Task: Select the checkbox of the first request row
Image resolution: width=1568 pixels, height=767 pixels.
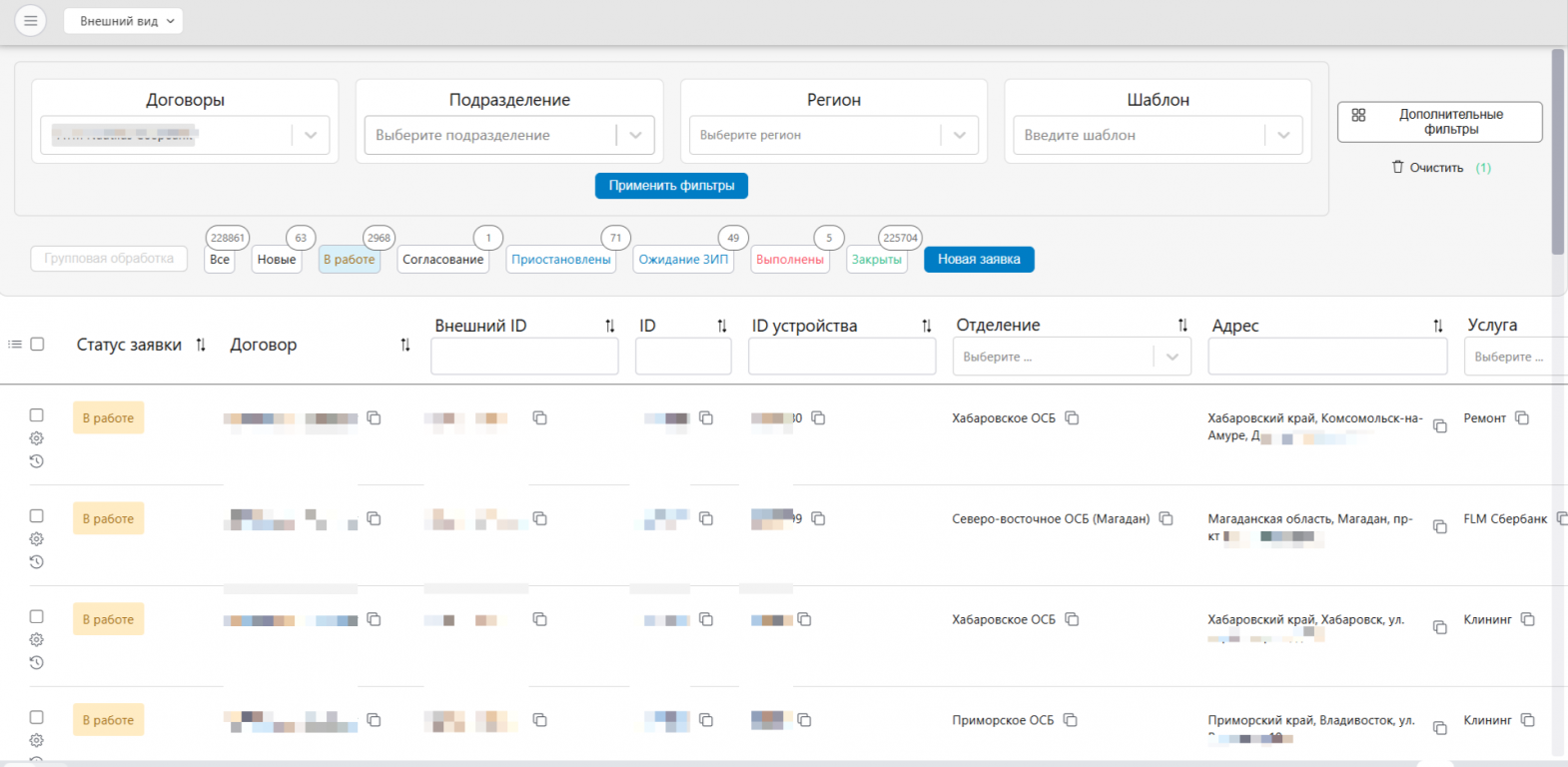Action: 37,415
